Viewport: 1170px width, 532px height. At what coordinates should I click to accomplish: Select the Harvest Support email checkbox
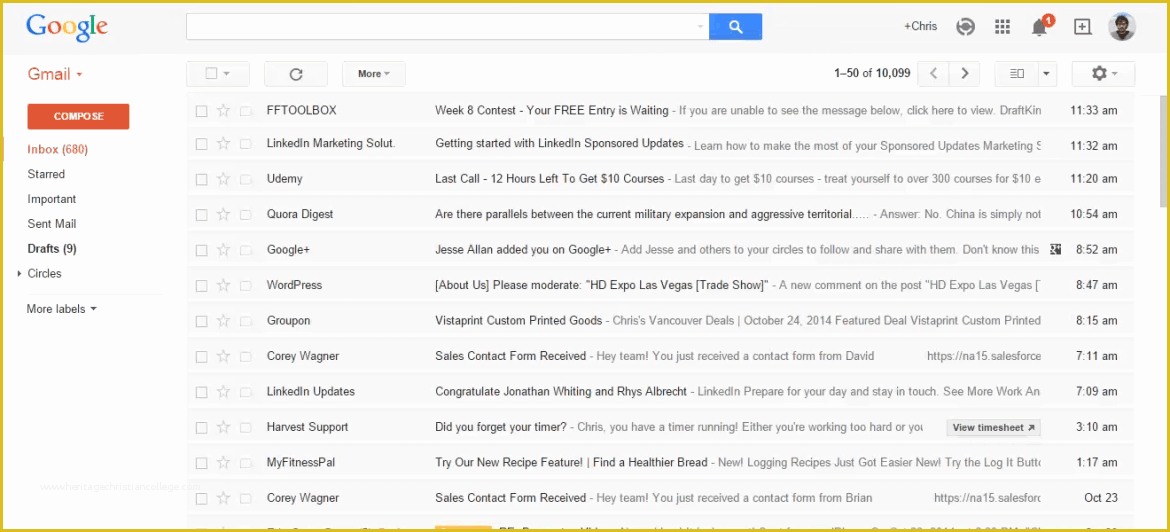tap(201, 428)
